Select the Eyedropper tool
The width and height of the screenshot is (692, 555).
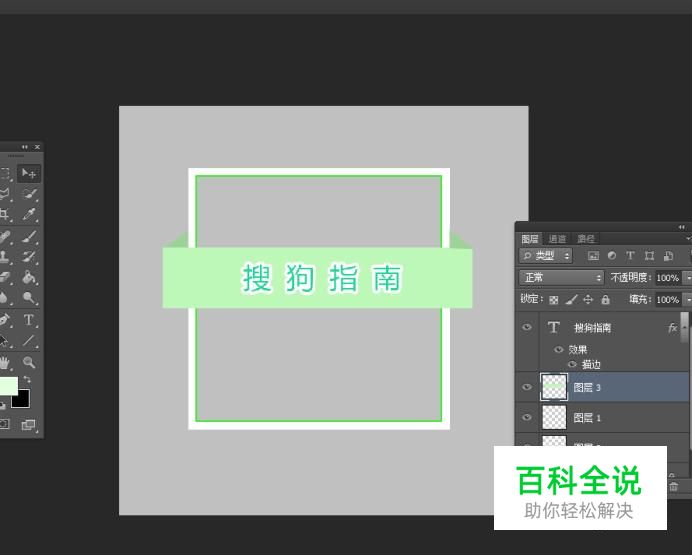pyautogui.click(x=29, y=214)
